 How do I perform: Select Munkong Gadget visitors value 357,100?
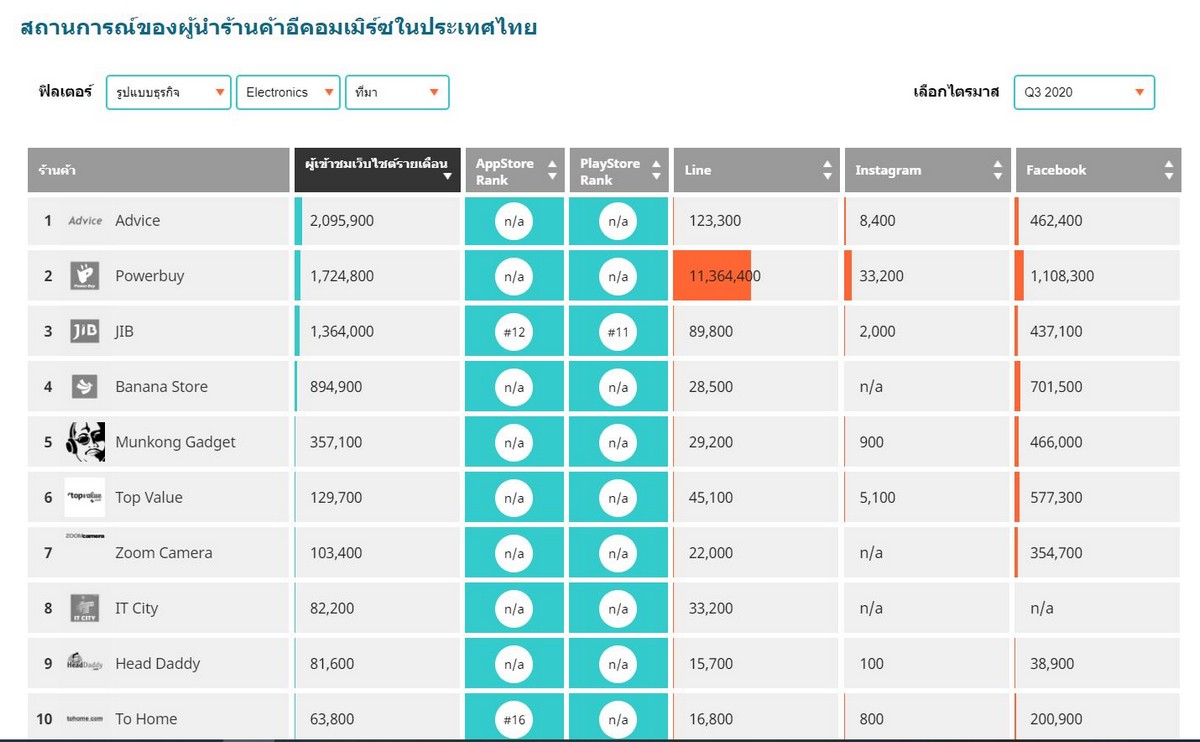click(336, 442)
